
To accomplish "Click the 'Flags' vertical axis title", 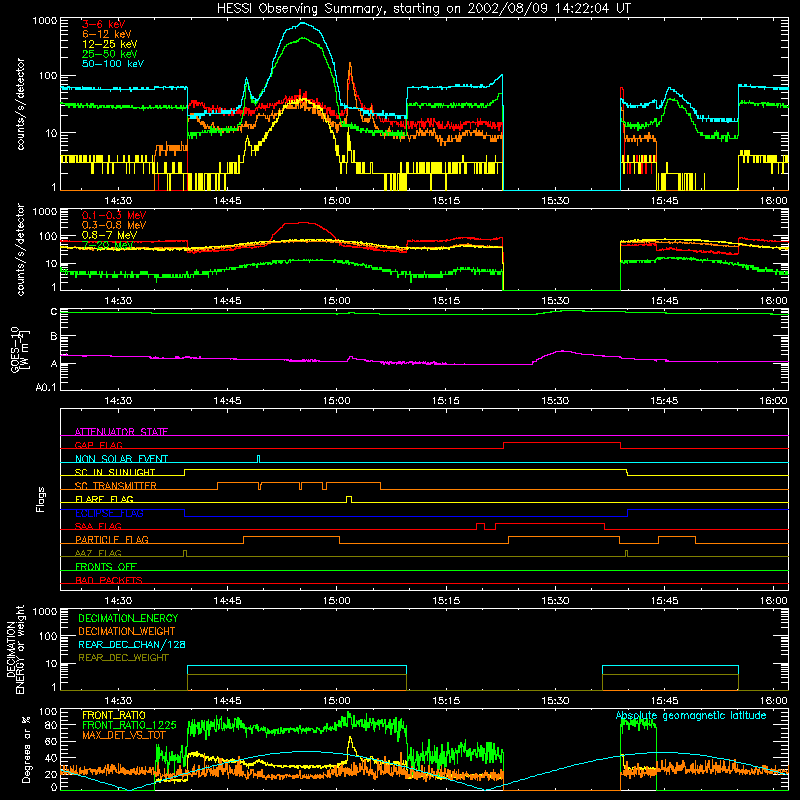I will pos(41,499).
